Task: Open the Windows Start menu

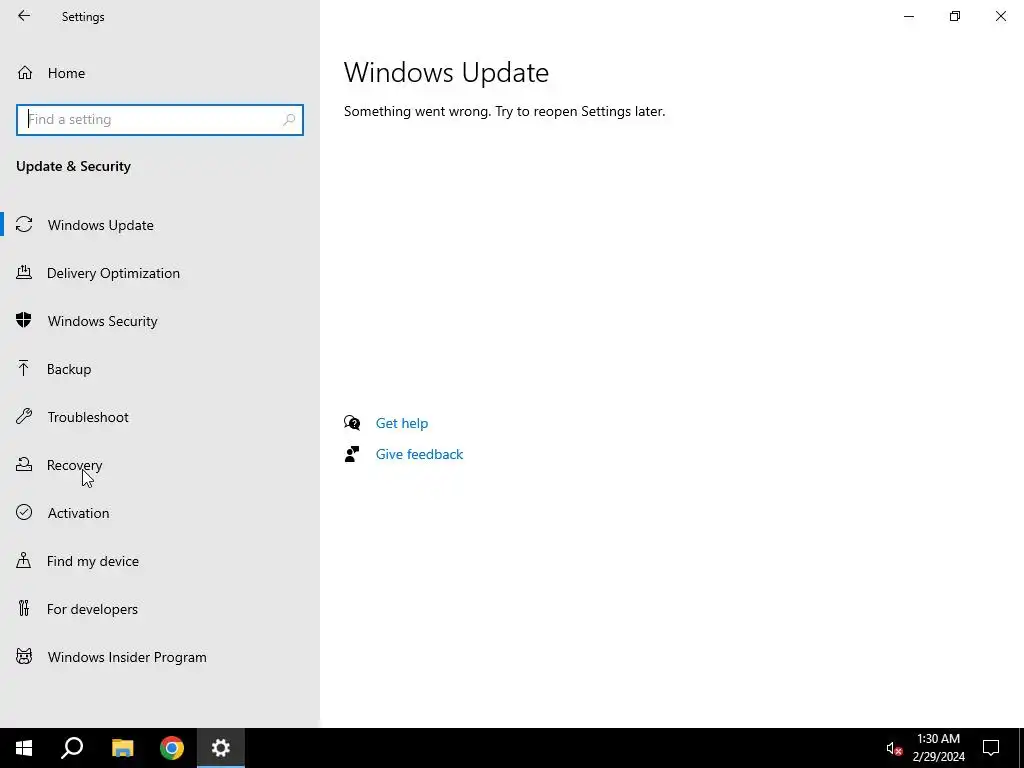Action: click(24, 748)
